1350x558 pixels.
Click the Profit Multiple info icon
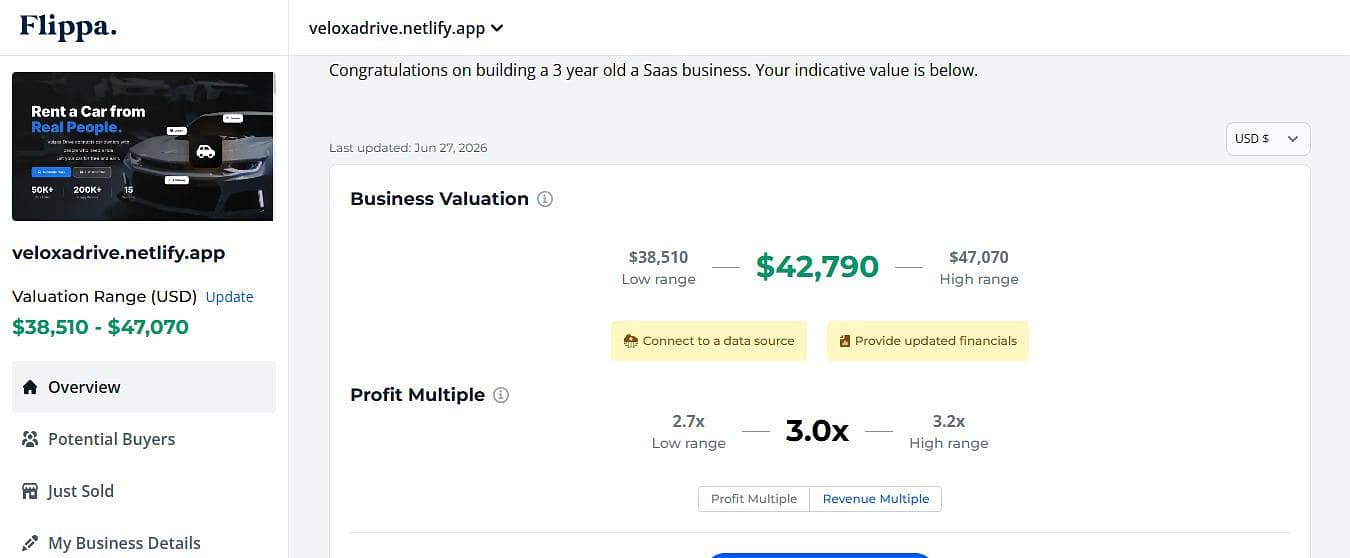coord(501,395)
